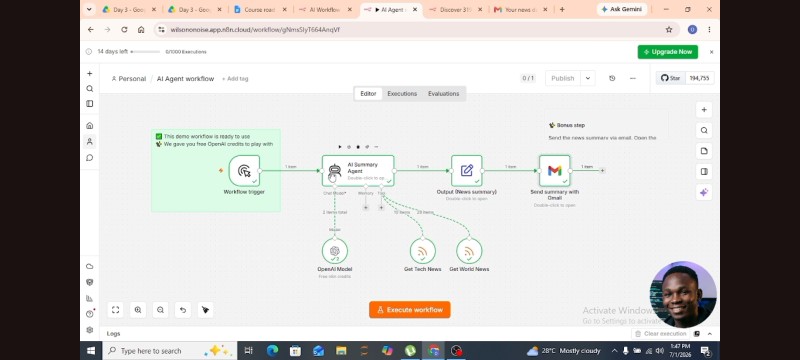Image resolution: width=800 pixels, height=360 pixels.
Task: Open the OpenAI Model node
Action: pyautogui.click(x=335, y=251)
